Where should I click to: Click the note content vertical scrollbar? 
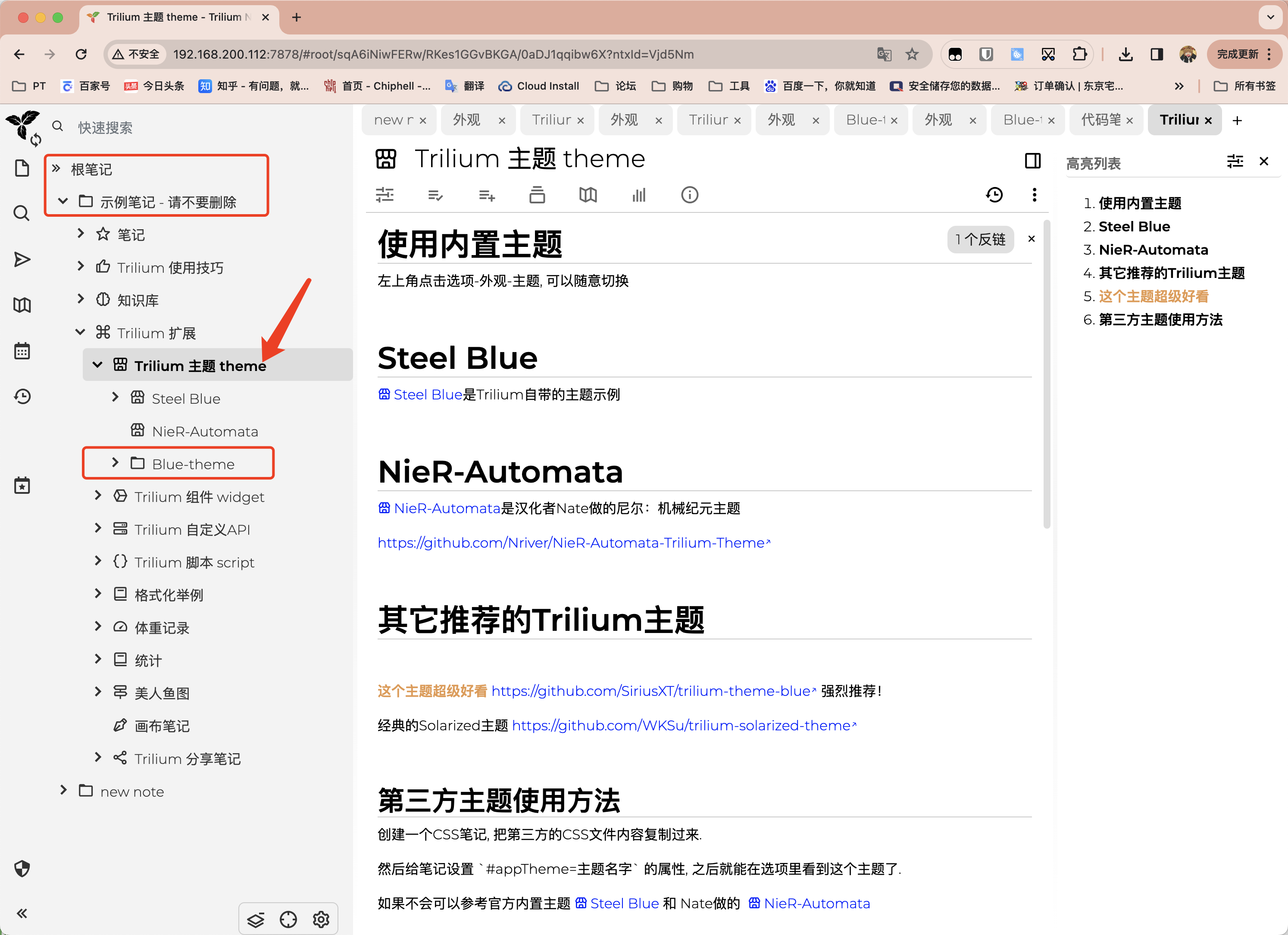point(1047,375)
